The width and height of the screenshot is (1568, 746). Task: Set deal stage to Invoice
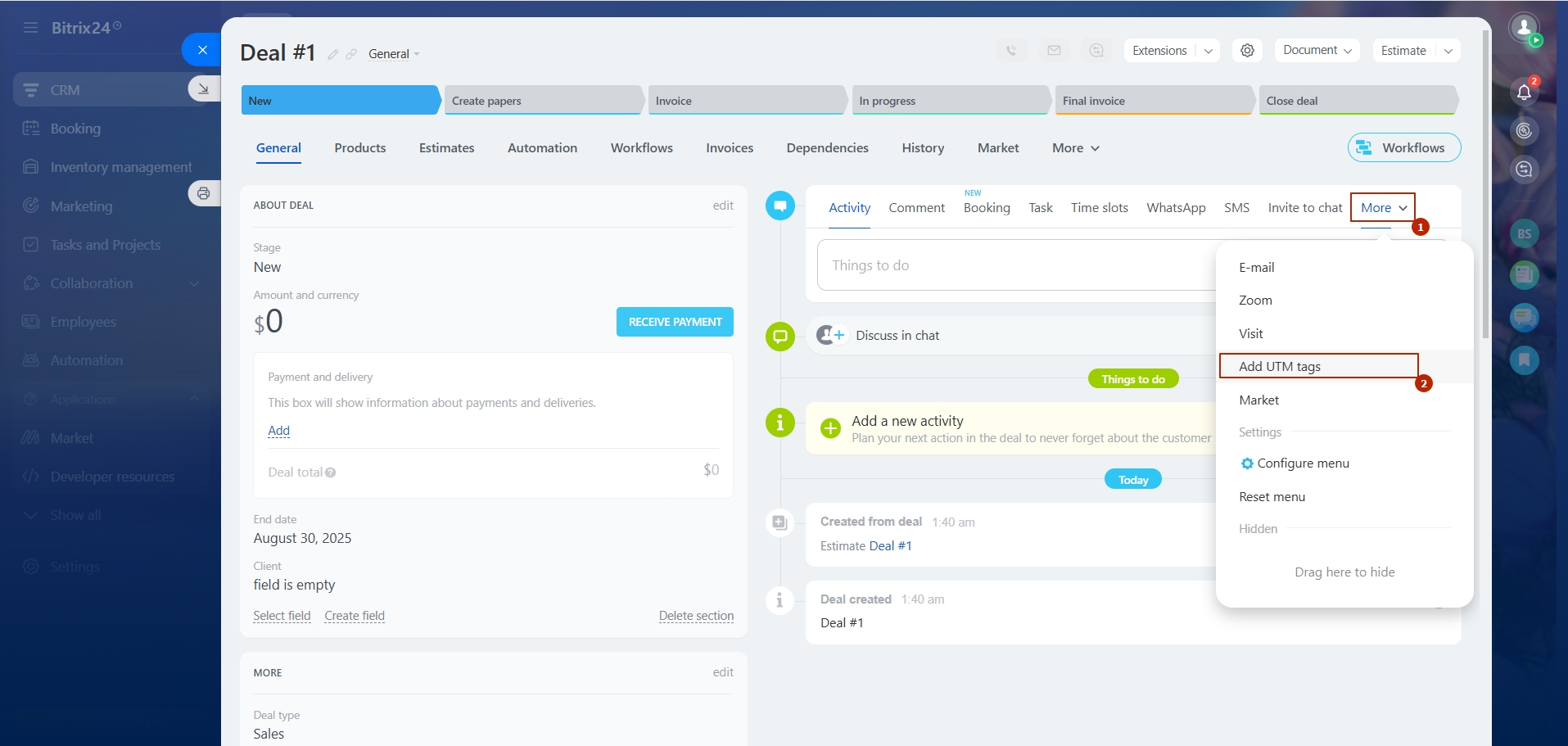pyautogui.click(x=745, y=101)
